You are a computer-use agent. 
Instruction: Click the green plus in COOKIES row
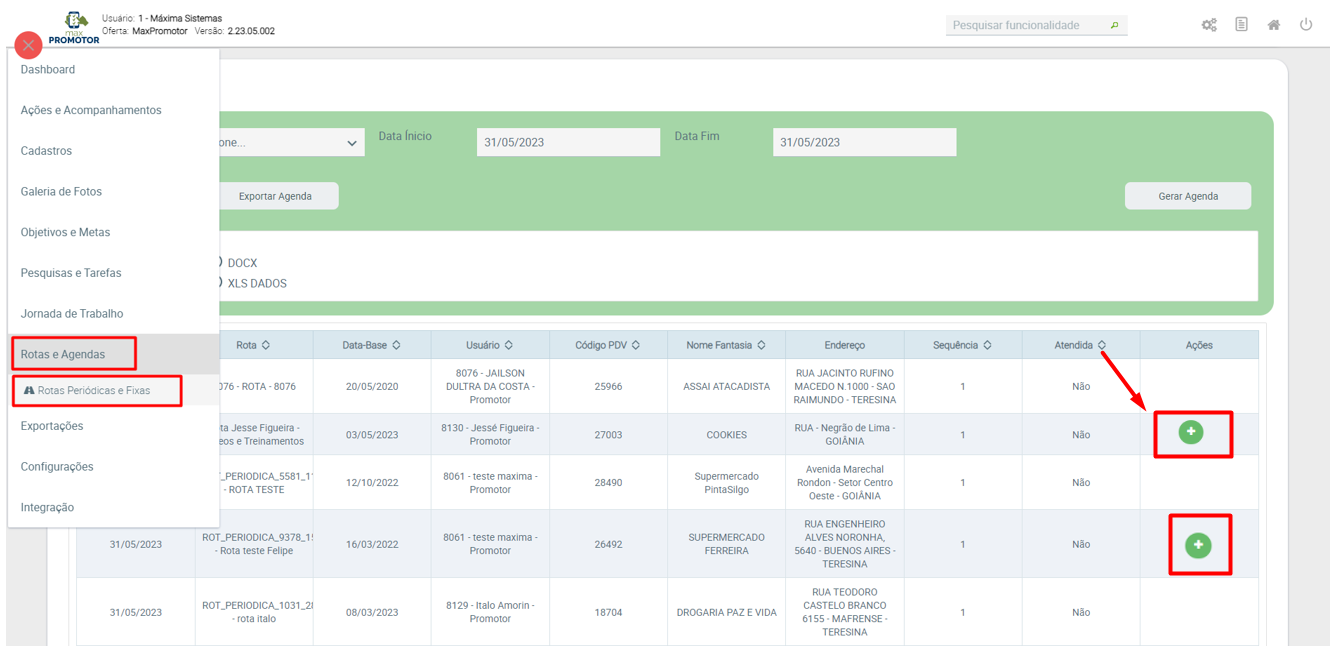tap(1190, 432)
